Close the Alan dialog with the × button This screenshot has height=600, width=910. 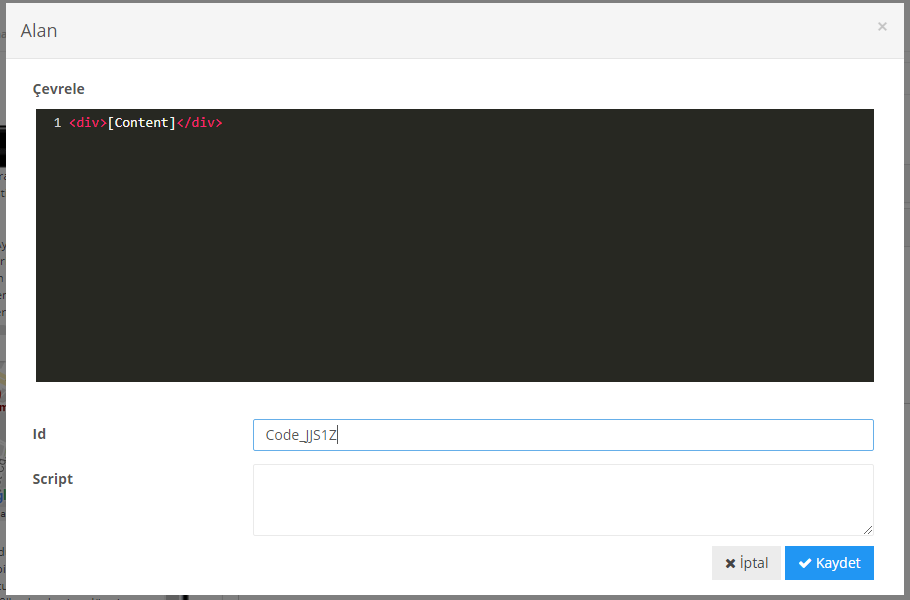[x=881, y=27]
